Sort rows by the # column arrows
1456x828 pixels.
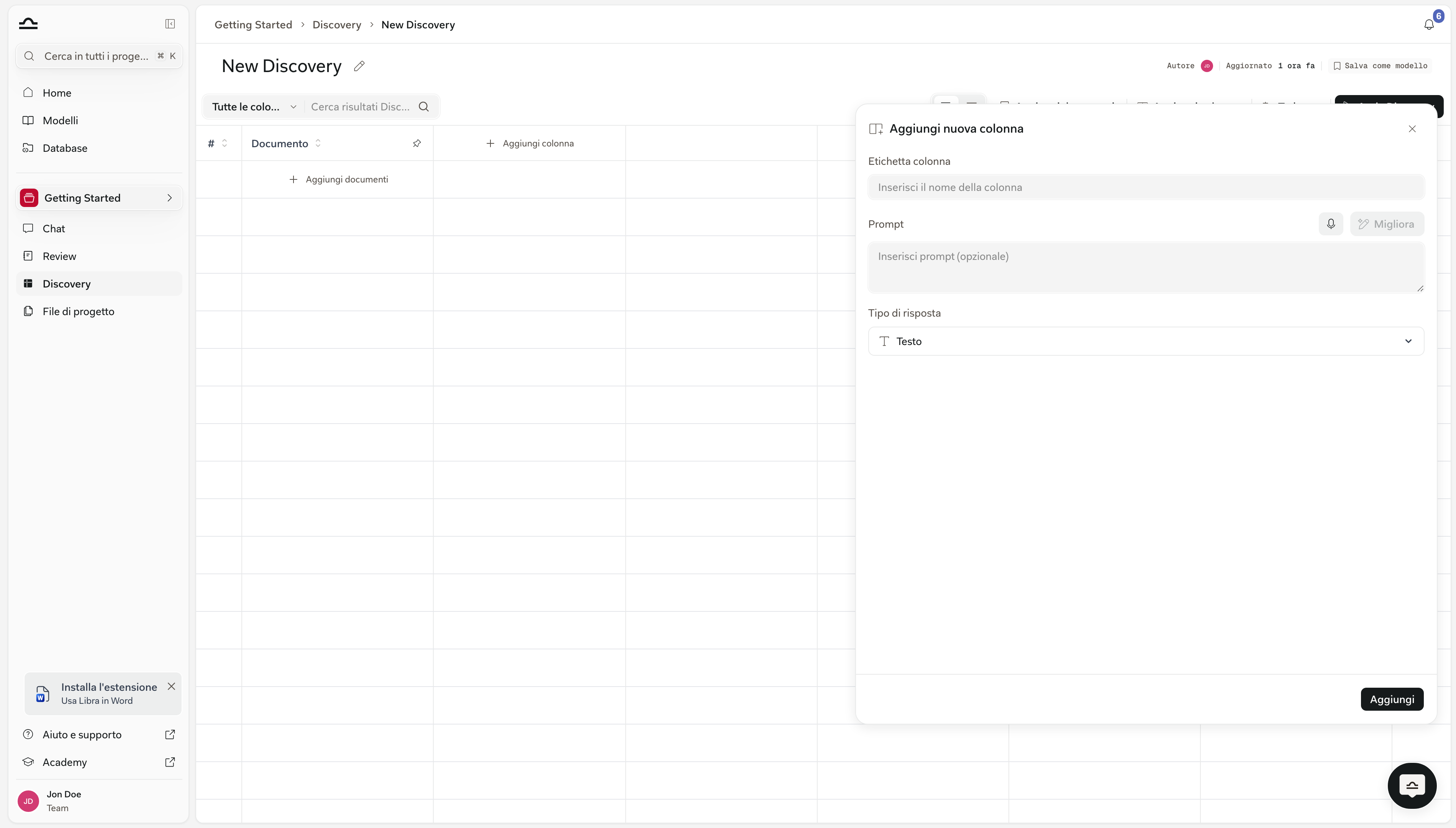pyautogui.click(x=225, y=143)
